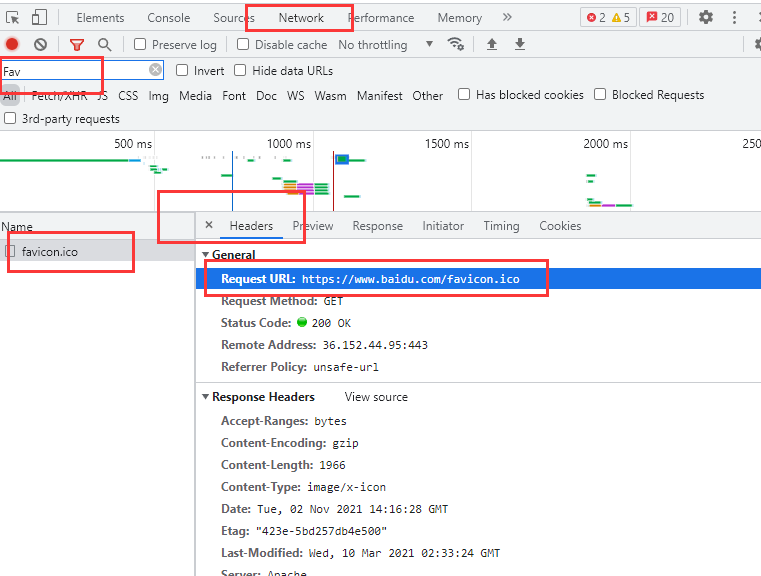Switch to the Memory tab

click(460, 18)
